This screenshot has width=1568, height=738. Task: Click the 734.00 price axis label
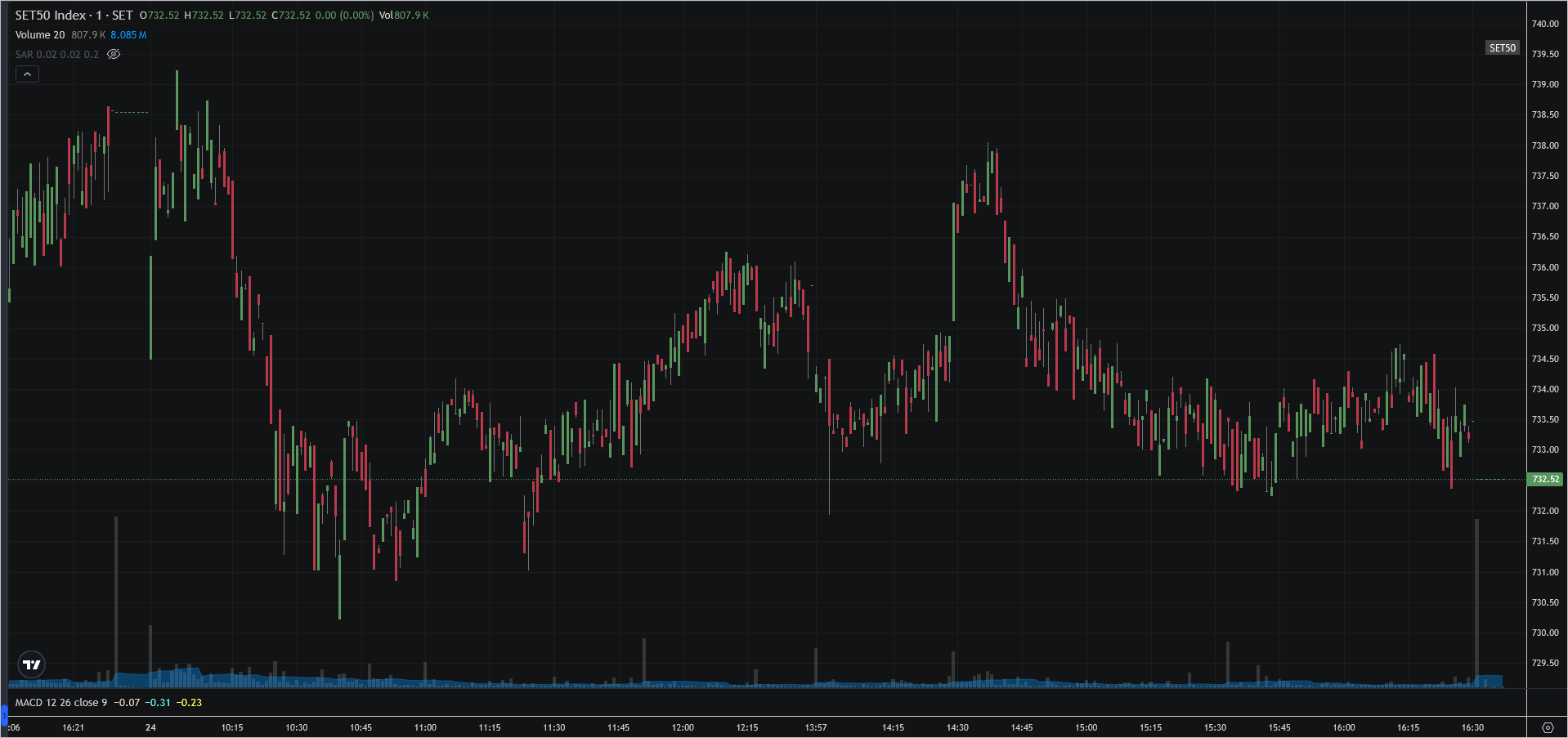click(1545, 389)
